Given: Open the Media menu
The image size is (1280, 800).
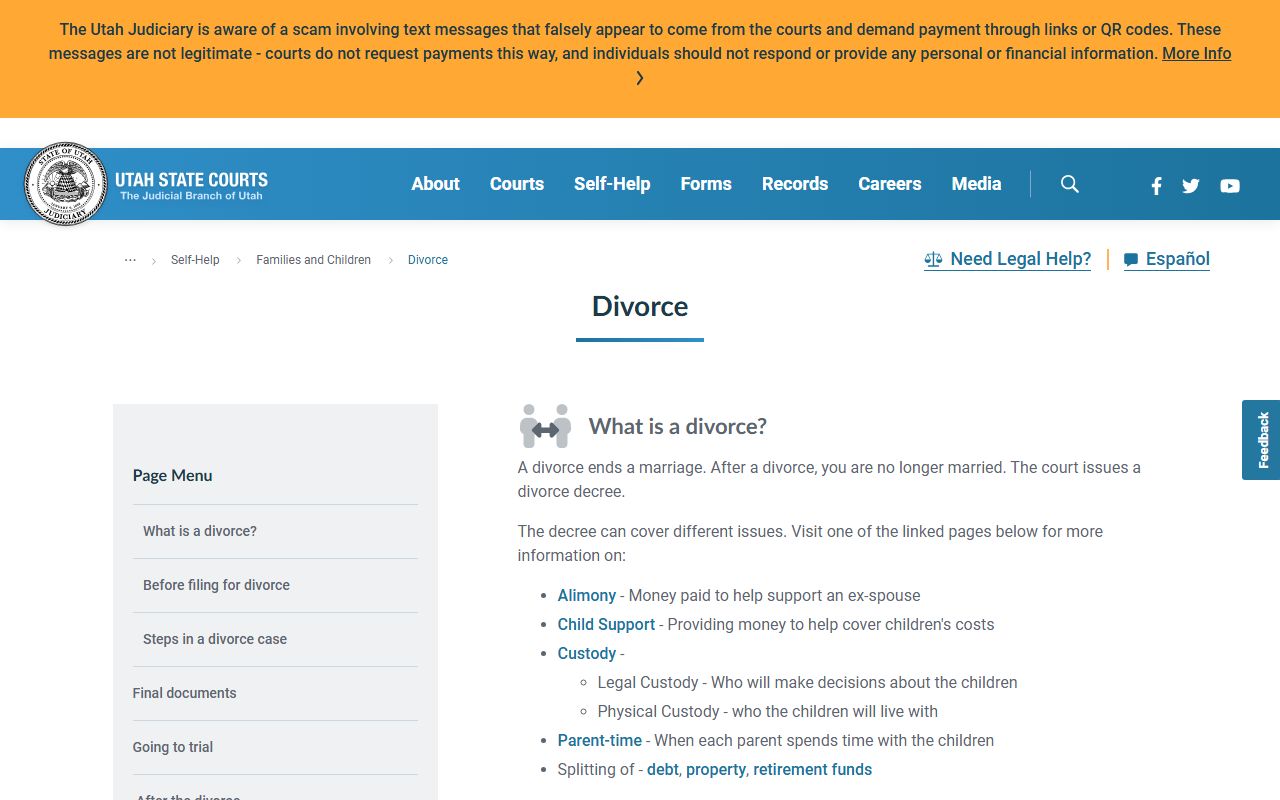Looking at the screenshot, I should 976,184.
